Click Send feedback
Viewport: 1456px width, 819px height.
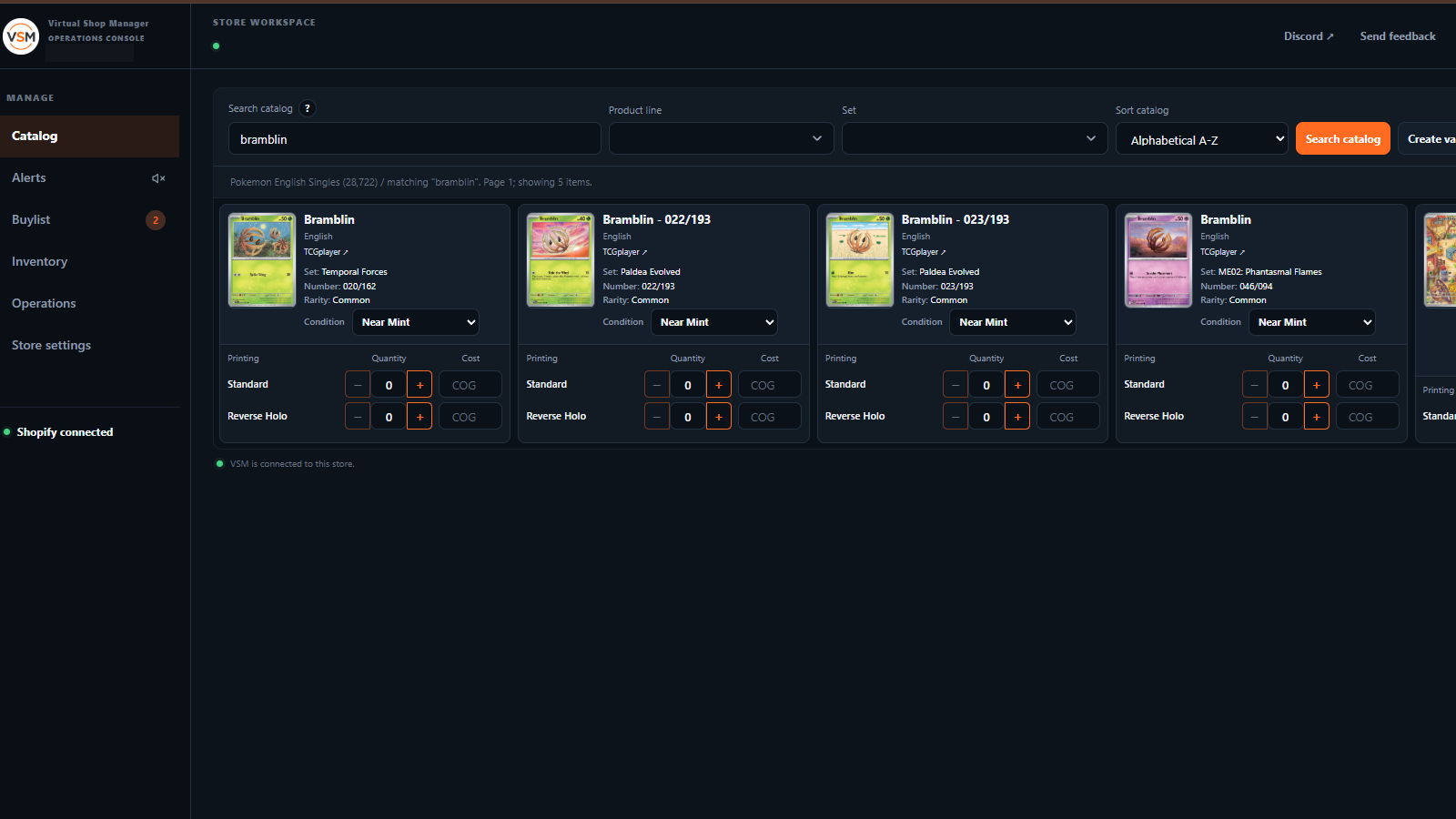(x=1398, y=36)
